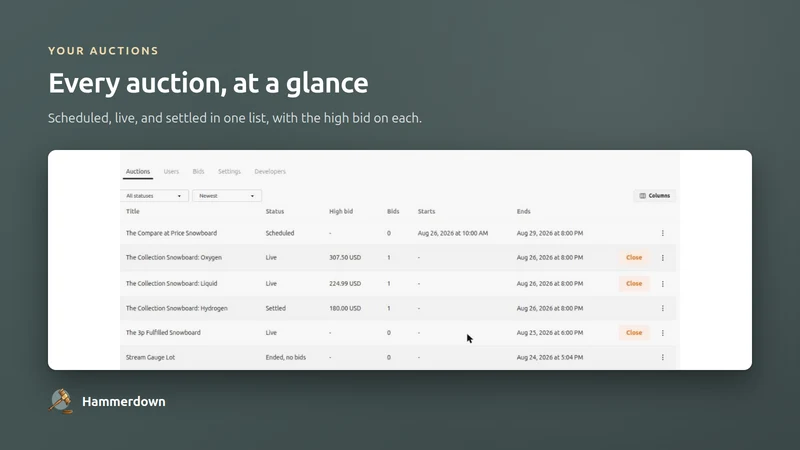Click the Hammerdown brand name
The image size is (800, 450).
123,402
